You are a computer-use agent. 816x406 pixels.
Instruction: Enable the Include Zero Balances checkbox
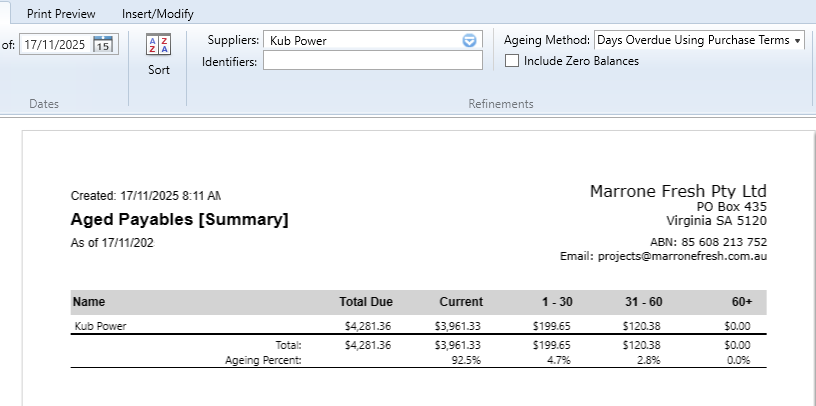(513, 61)
